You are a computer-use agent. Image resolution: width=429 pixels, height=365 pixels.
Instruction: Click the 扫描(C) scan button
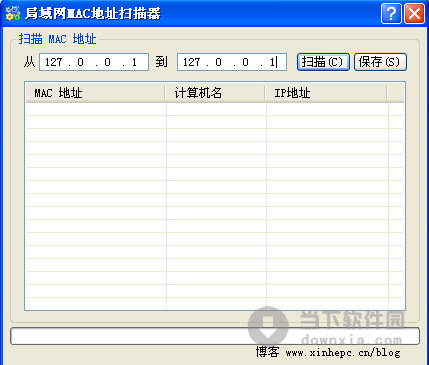[x=323, y=62]
